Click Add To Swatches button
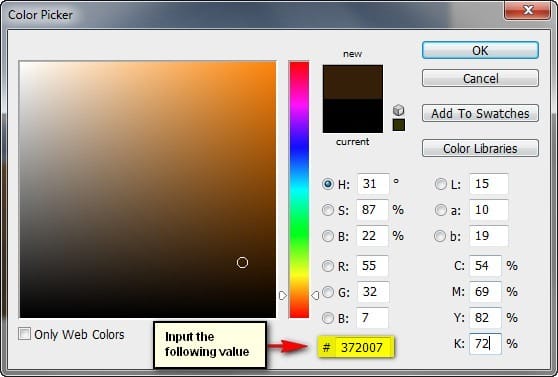The width and height of the screenshot is (558, 377). 480,113
